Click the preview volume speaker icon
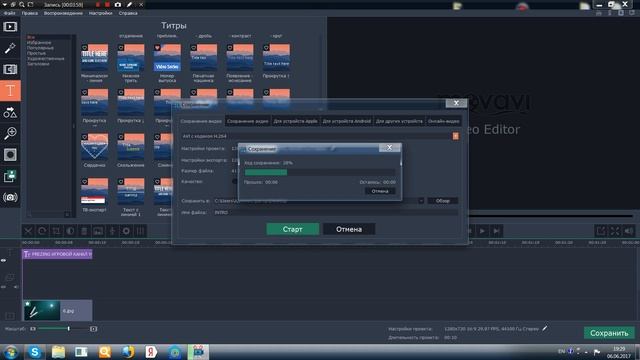This screenshot has width=640, height=360. coord(629,231)
